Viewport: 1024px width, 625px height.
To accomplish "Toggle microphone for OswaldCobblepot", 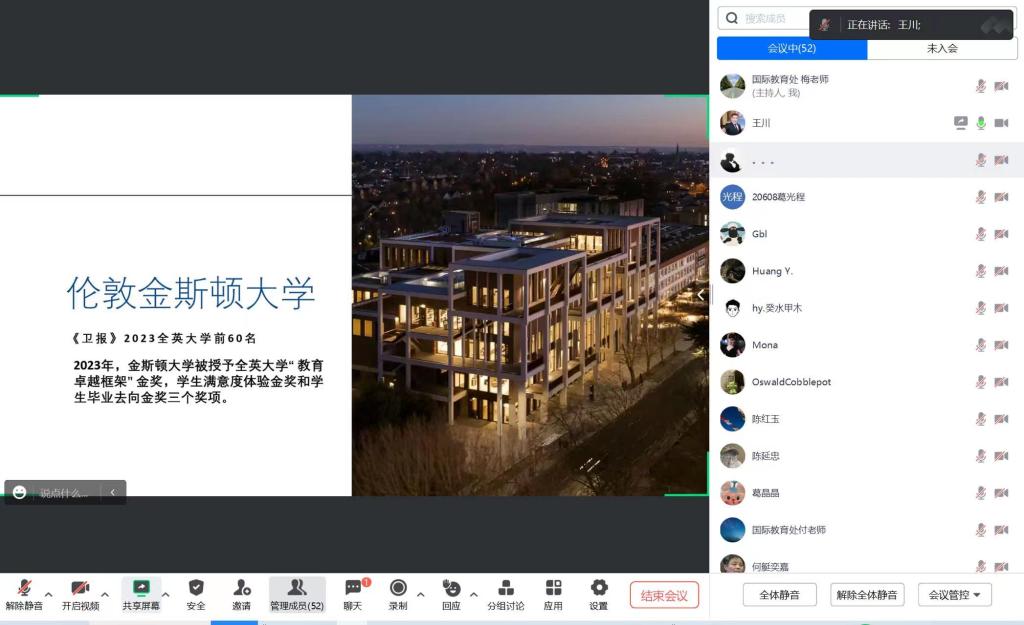I will 981,381.
